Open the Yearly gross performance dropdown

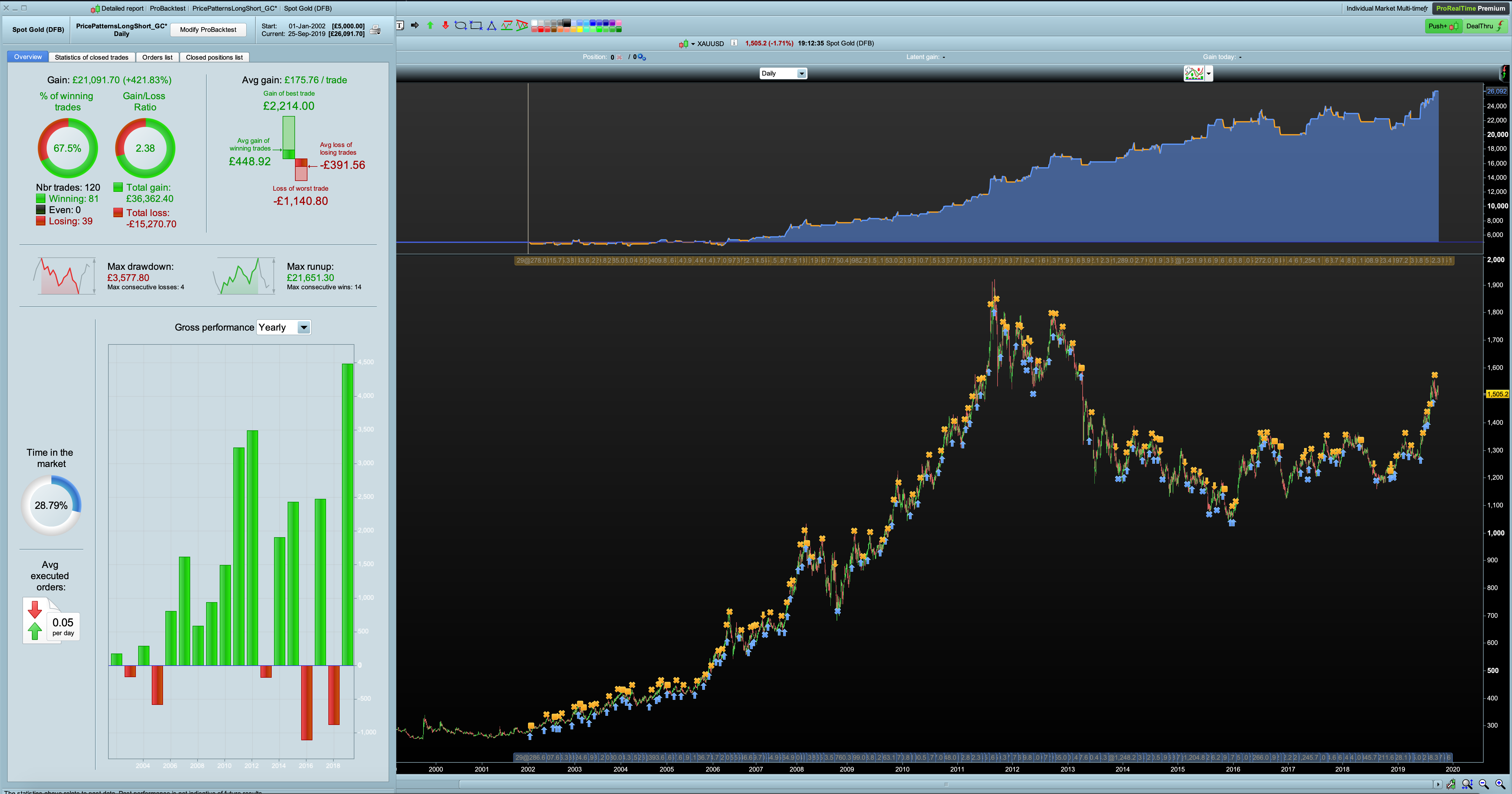click(x=304, y=327)
